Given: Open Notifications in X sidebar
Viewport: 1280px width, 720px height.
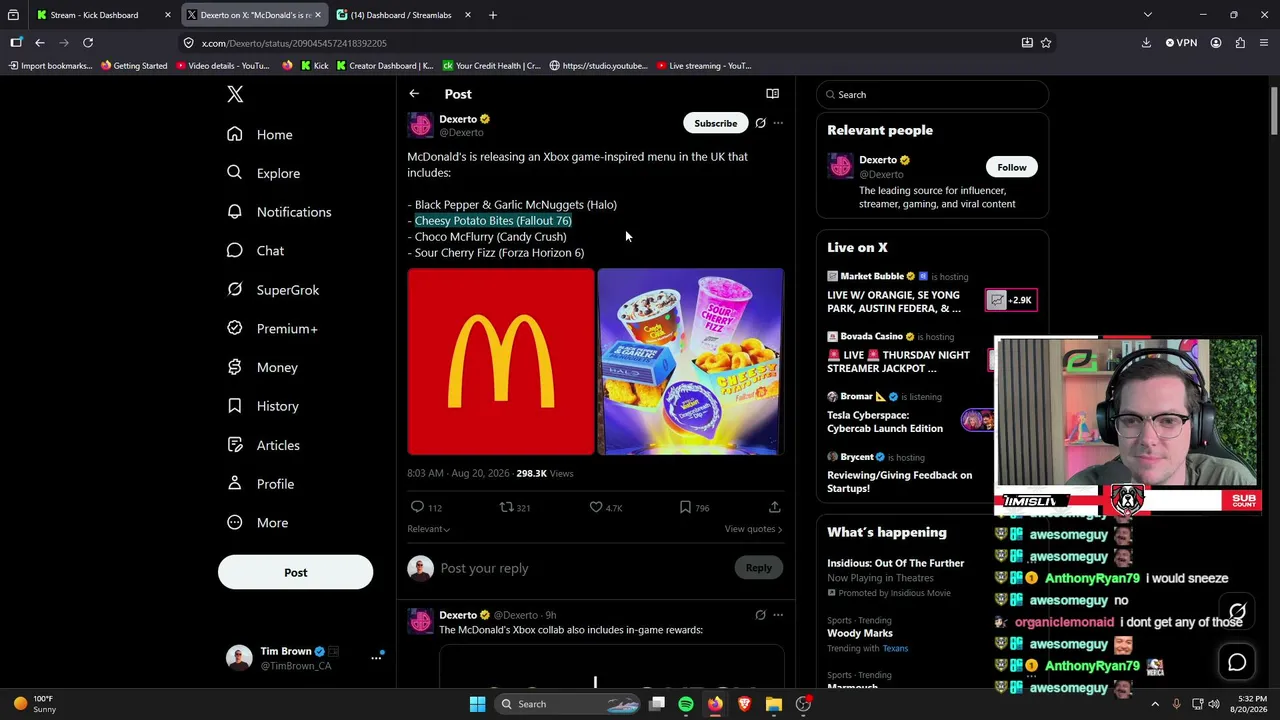Looking at the screenshot, I should [x=279, y=212].
